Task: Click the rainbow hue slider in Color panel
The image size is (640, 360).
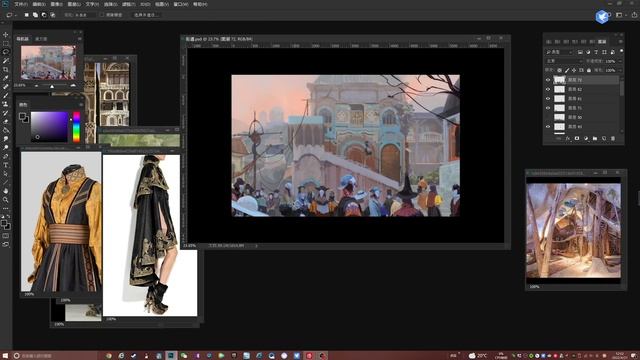Action: point(76,127)
